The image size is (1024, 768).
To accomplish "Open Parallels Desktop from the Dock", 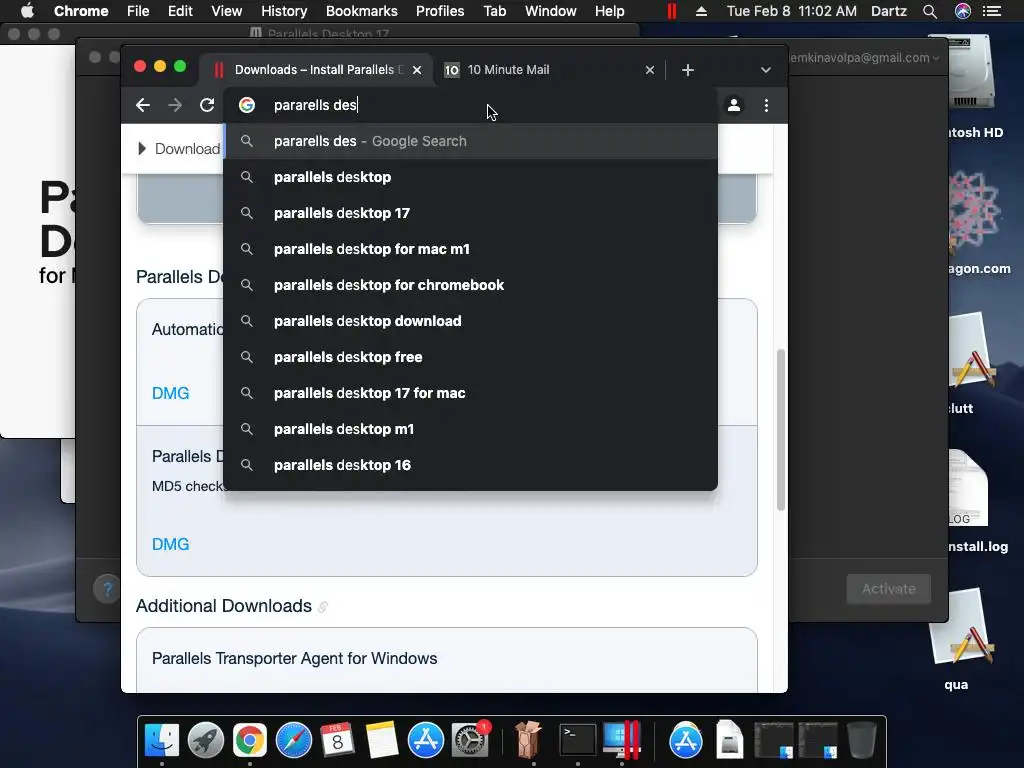I will point(621,740).
